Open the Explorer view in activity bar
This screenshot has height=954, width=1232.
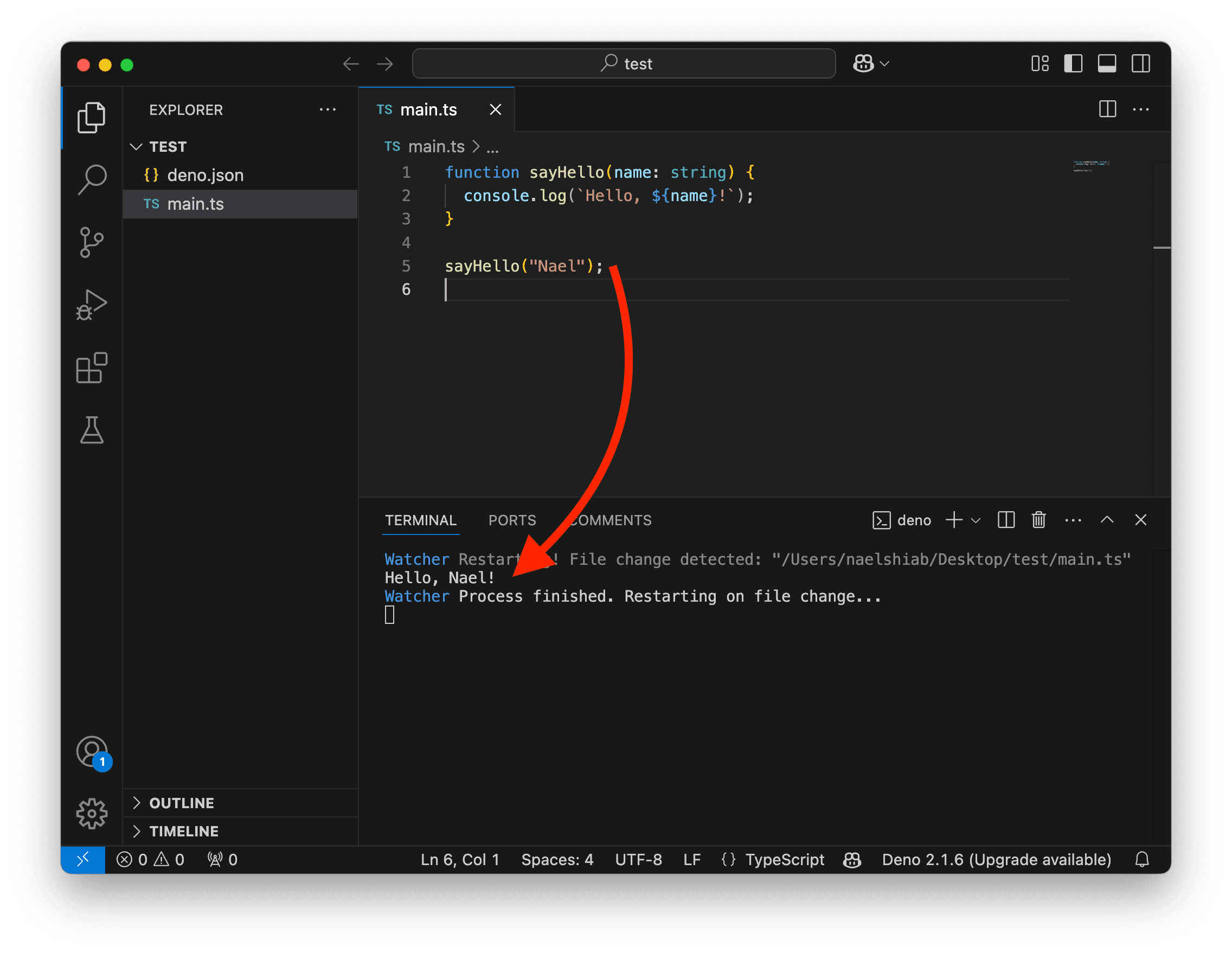(92, 117)
